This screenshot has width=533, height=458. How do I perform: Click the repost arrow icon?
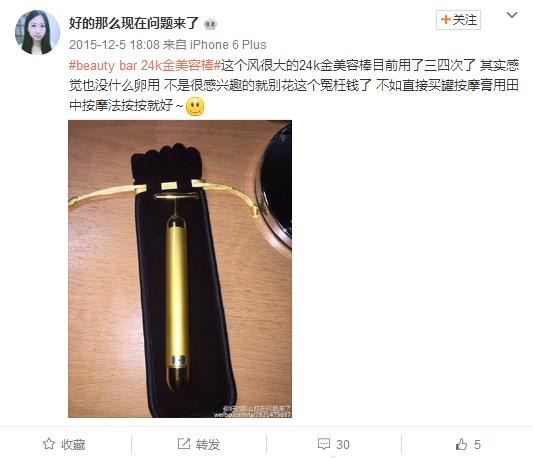click(x=184, y=443)
